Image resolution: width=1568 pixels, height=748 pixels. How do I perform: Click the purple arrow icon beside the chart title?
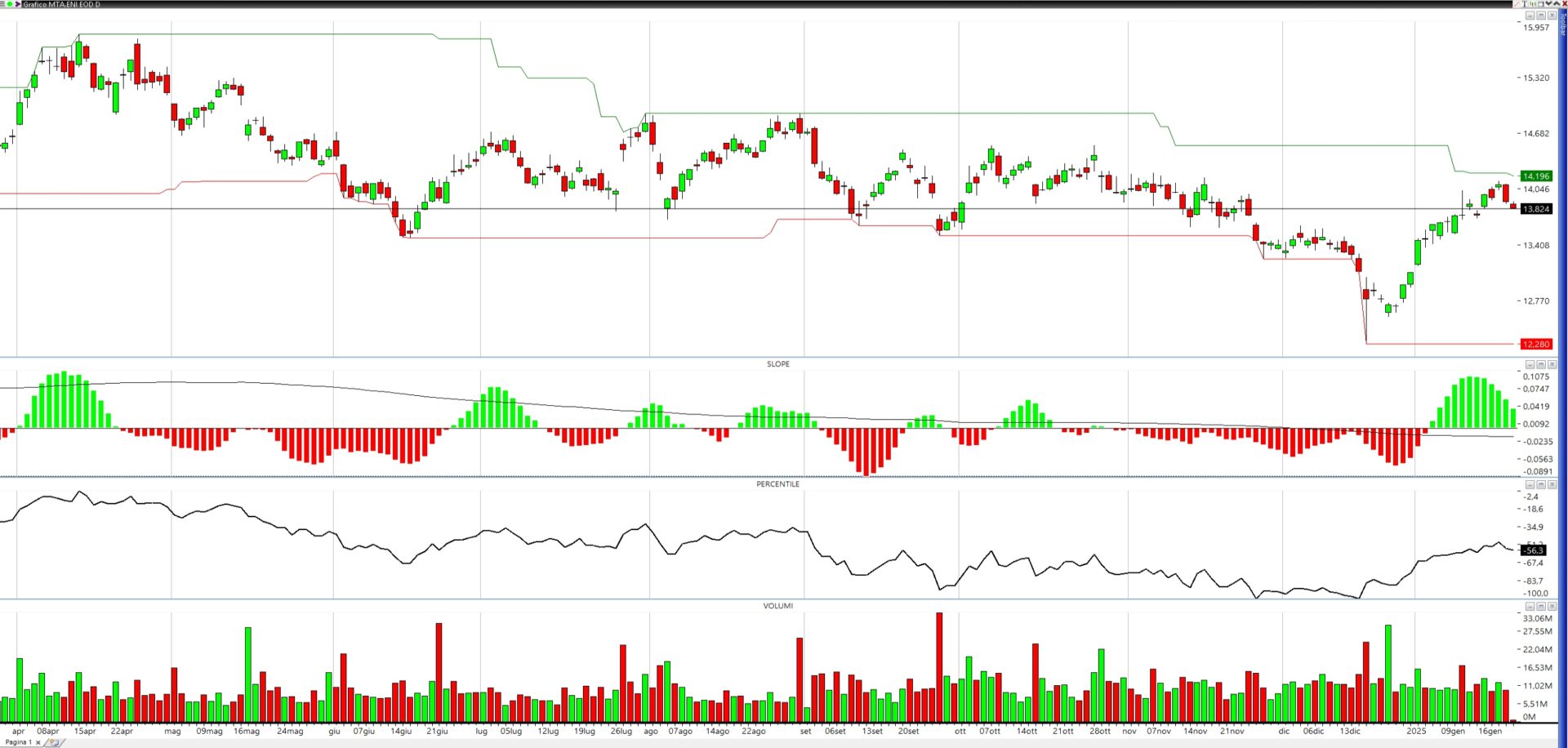pyautogui.click(x=18, y=4)
